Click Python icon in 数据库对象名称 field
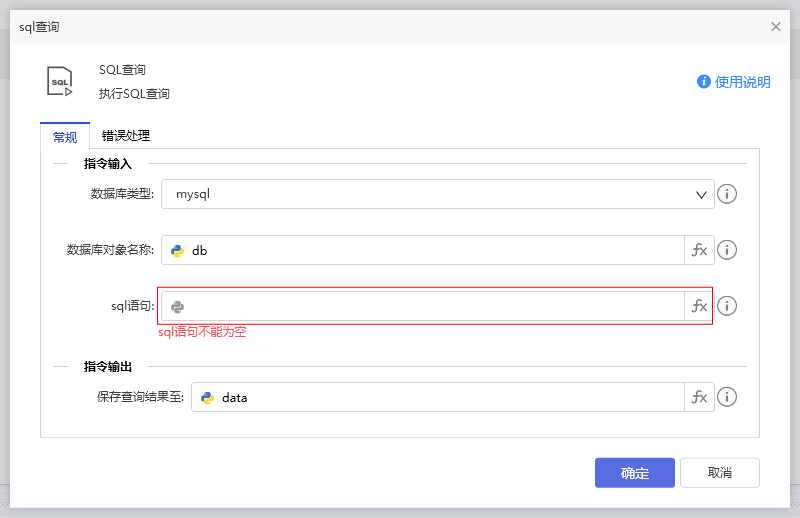Image resolution: width=800 pixels, height=518 pixels. [178, 250]
